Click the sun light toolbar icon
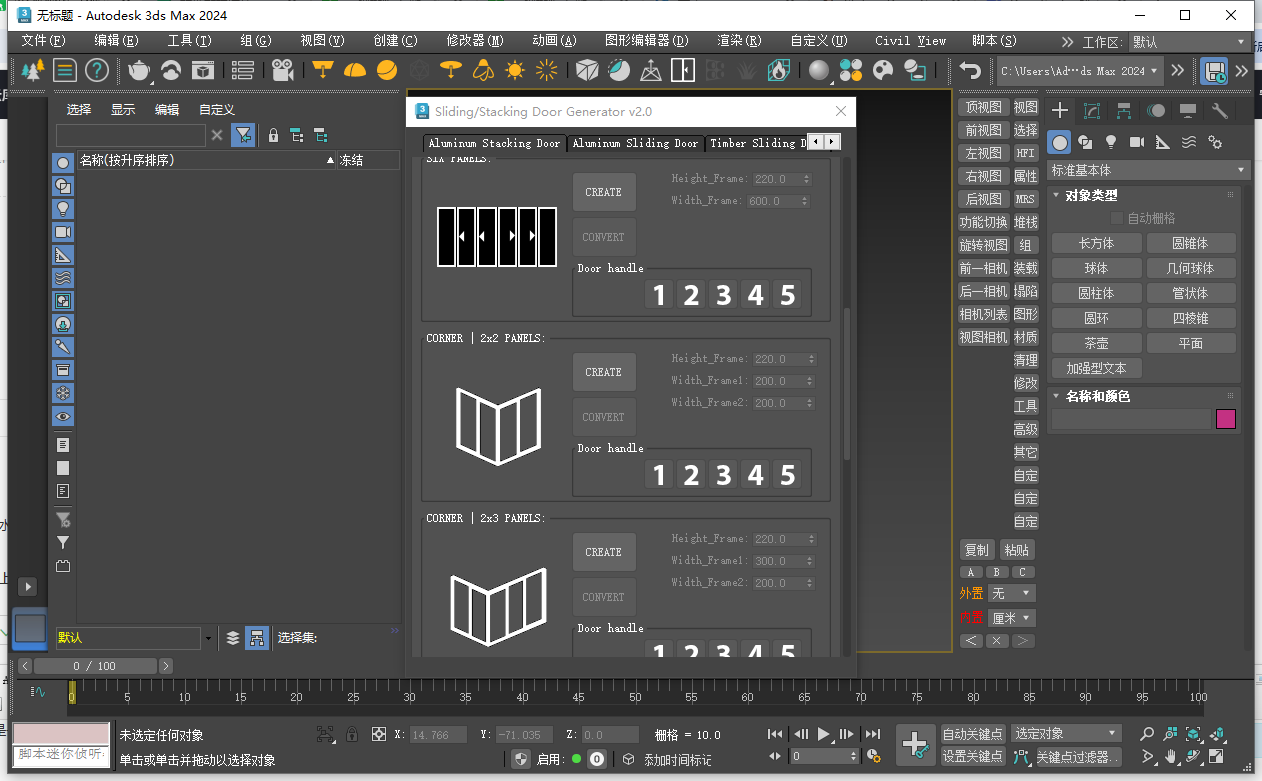The height and width of the screenshot is (781, 1262). [515, 70]
